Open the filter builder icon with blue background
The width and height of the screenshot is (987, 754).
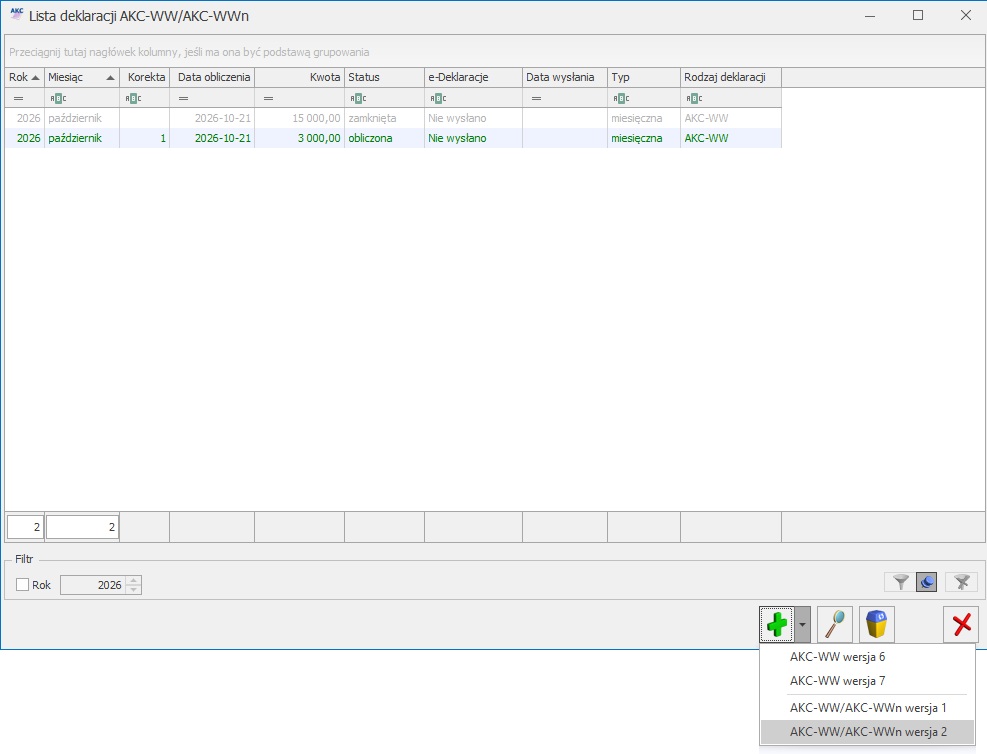927,582
